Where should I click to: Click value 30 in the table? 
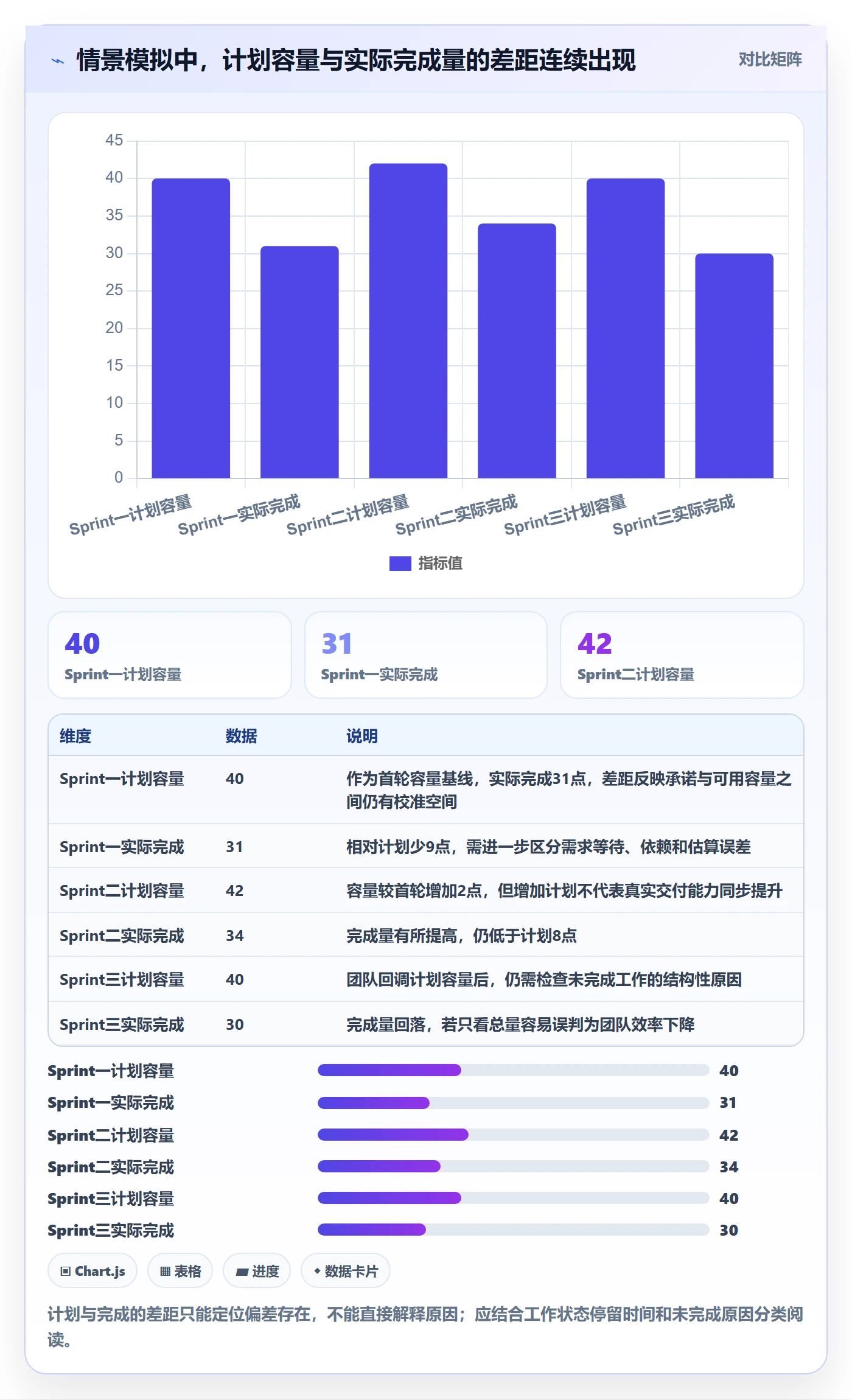pos(235,1024)
